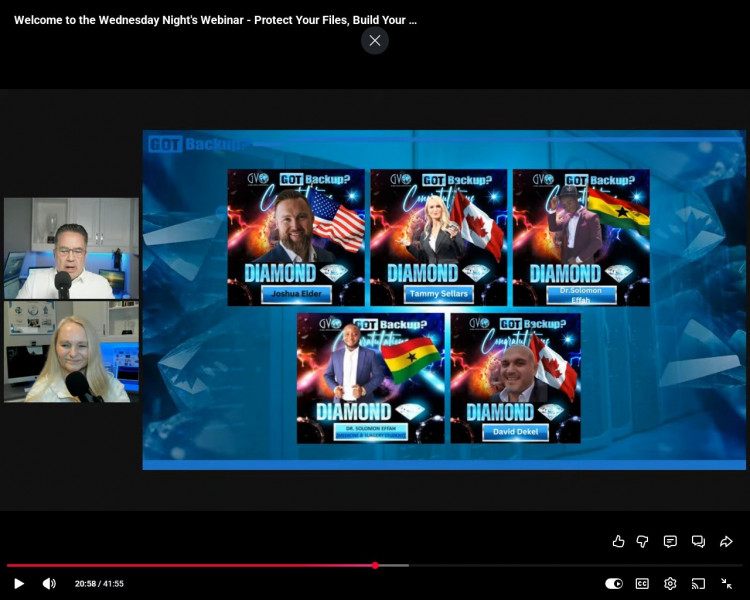Click the 20:58 / 41:55 time display
The width and height of the screenshot is (750, 600).
coord(99,584)
